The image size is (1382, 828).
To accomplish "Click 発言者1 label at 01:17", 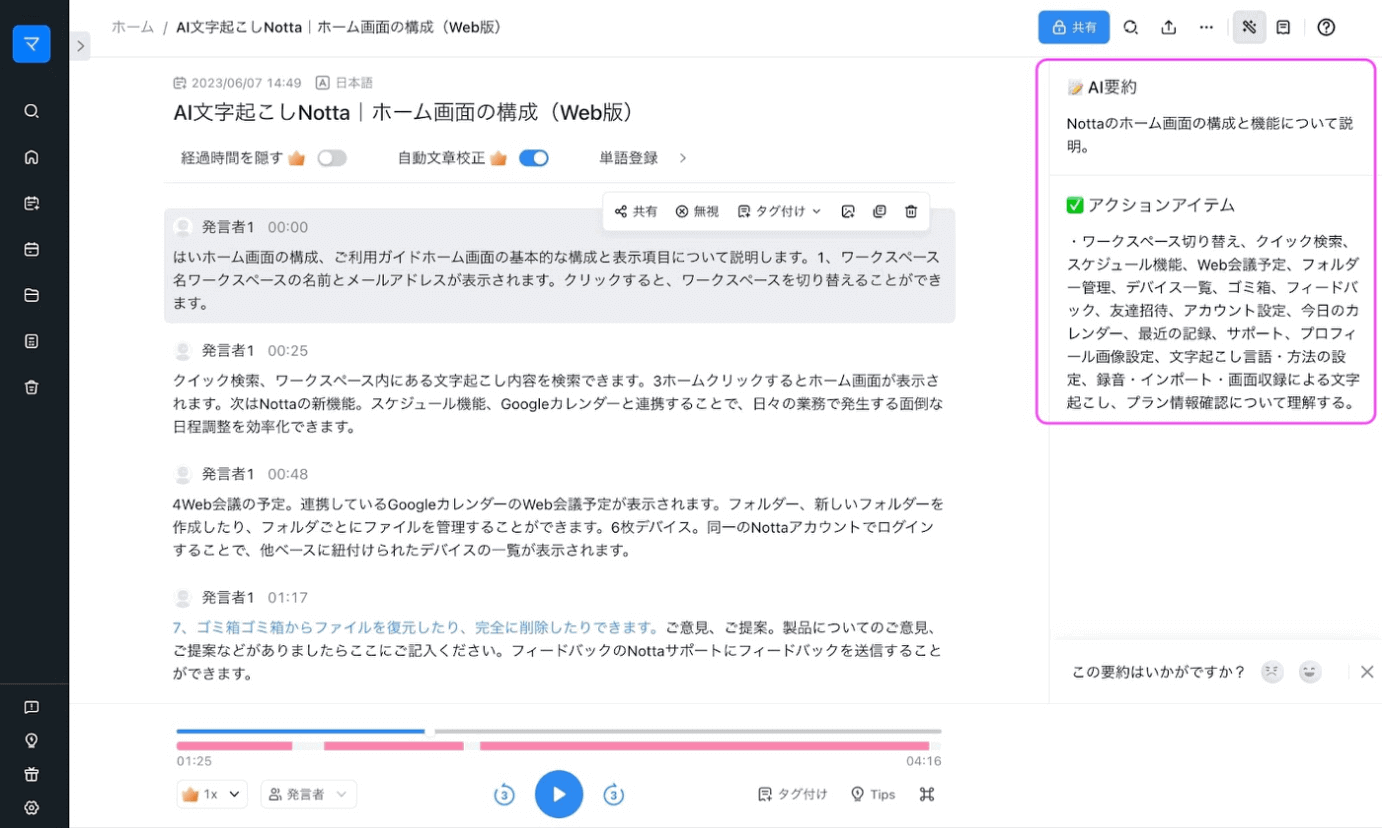I will (228, 597).
